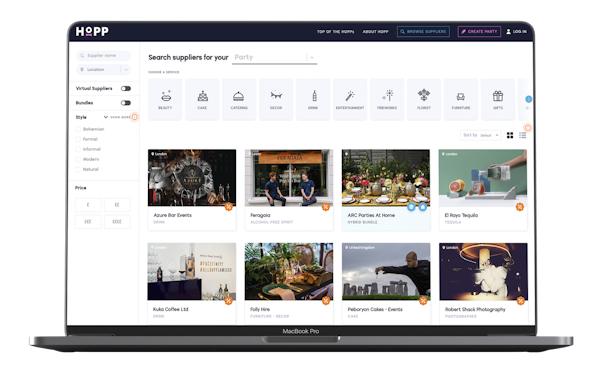Toggle the Virtual Suppliers switch
Screen dimensions: 600x371
pyautogui.click(x=126, y=88)
